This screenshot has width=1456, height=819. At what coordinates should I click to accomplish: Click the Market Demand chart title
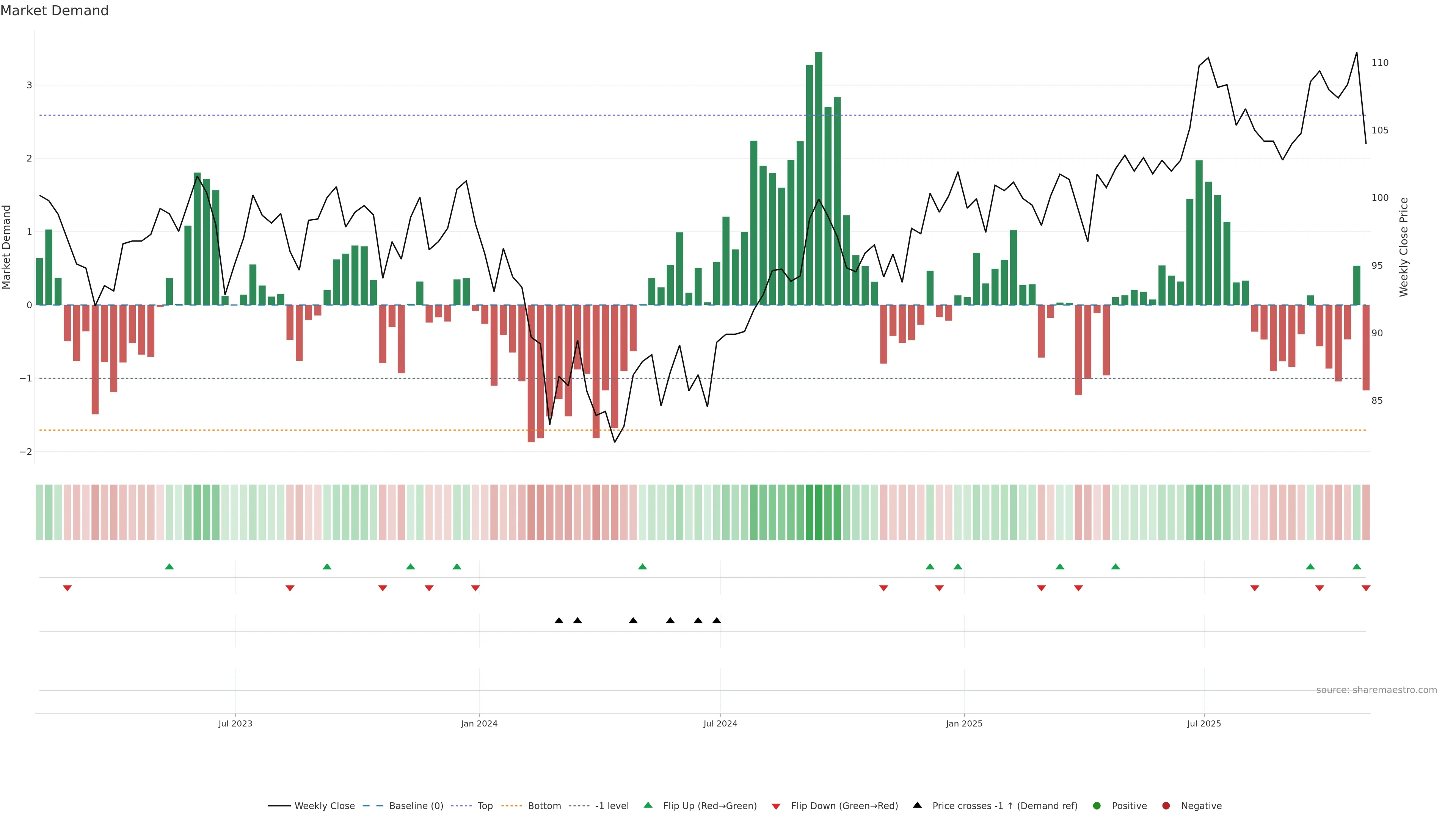tap(54, 11)
